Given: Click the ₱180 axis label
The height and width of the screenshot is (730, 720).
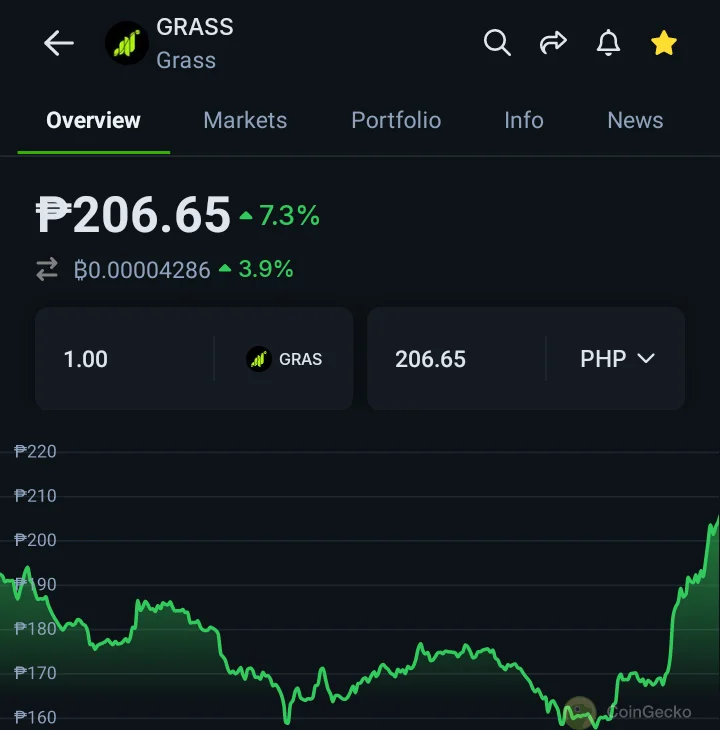Looking at the screenshot, I should (35, 629).
